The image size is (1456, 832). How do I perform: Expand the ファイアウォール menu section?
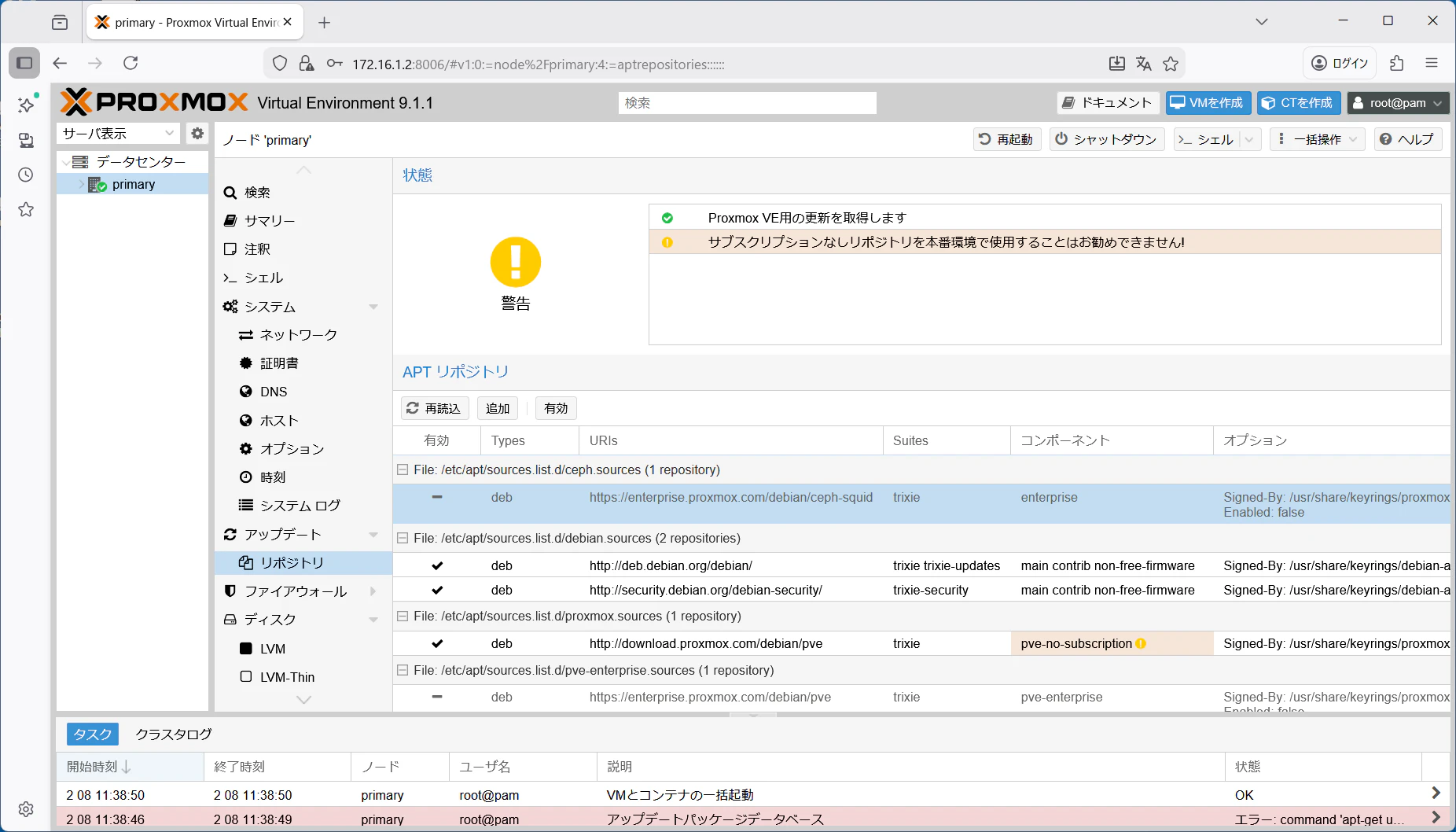[373, 591]
